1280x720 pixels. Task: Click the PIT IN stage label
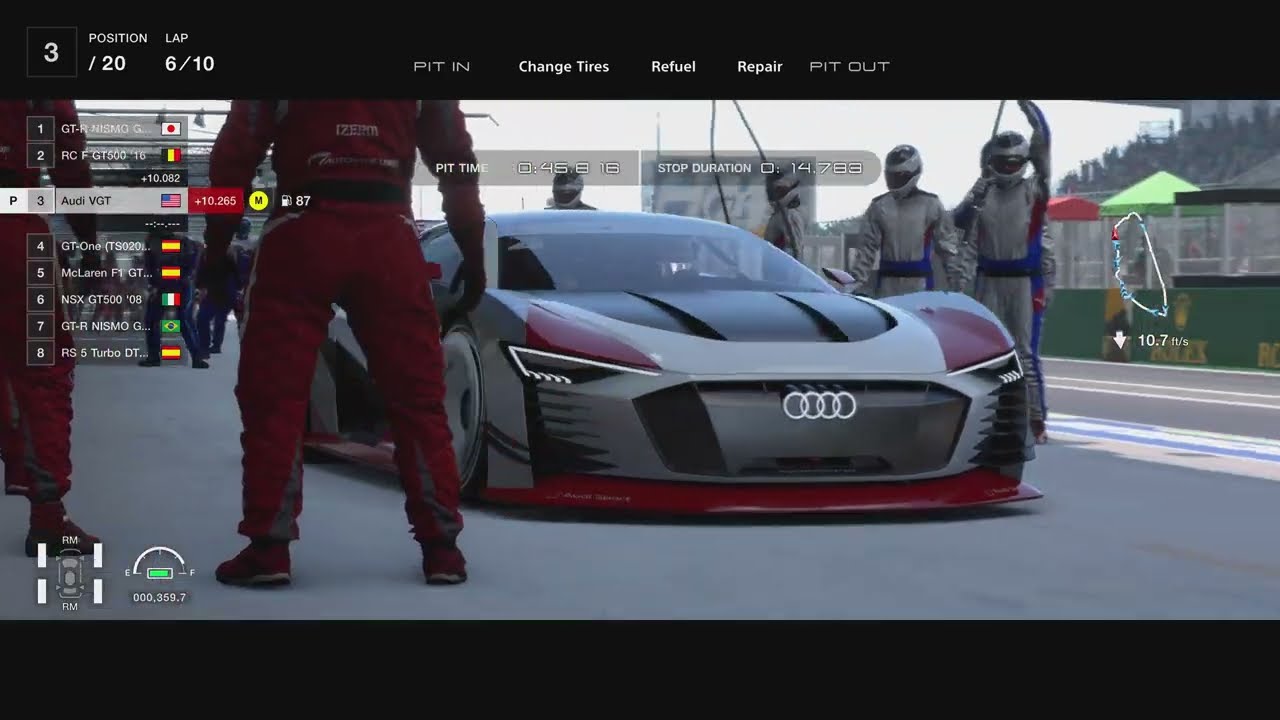coord(442,67)
